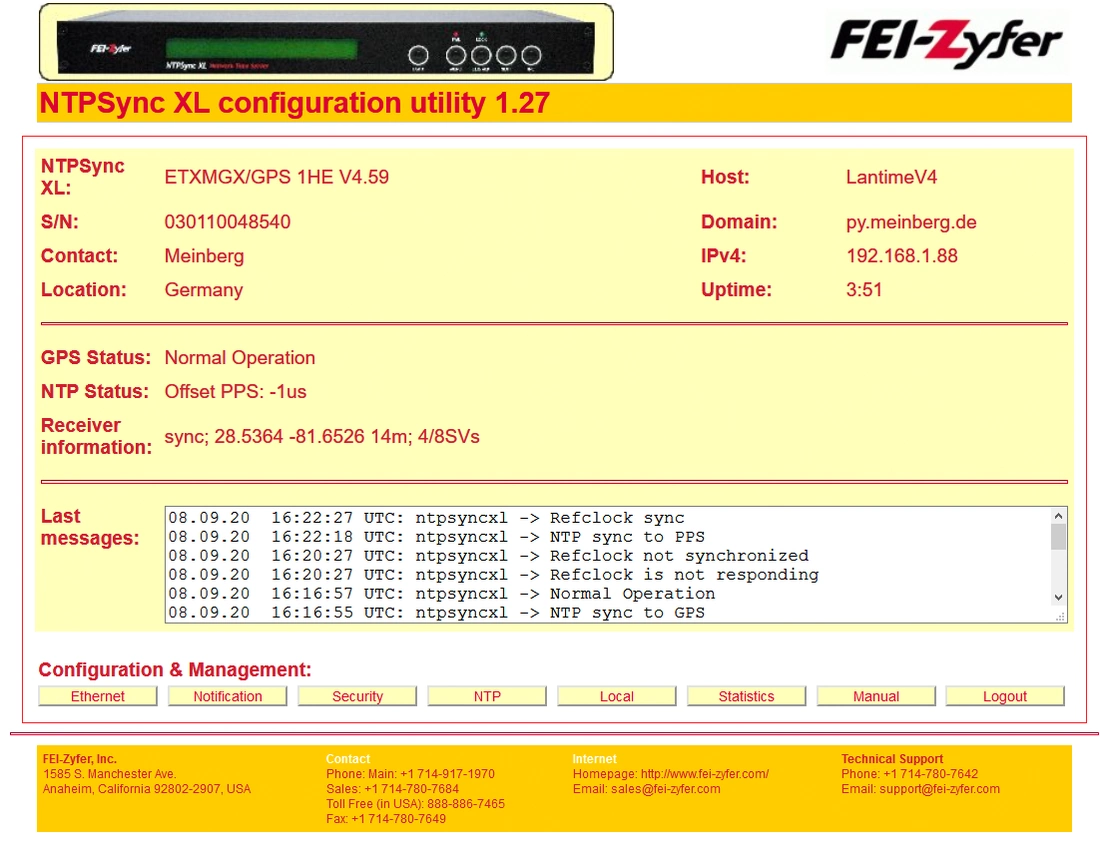Open the Security configuration page
Screen dimensions: 1100x841
click(x=357, y=696)
